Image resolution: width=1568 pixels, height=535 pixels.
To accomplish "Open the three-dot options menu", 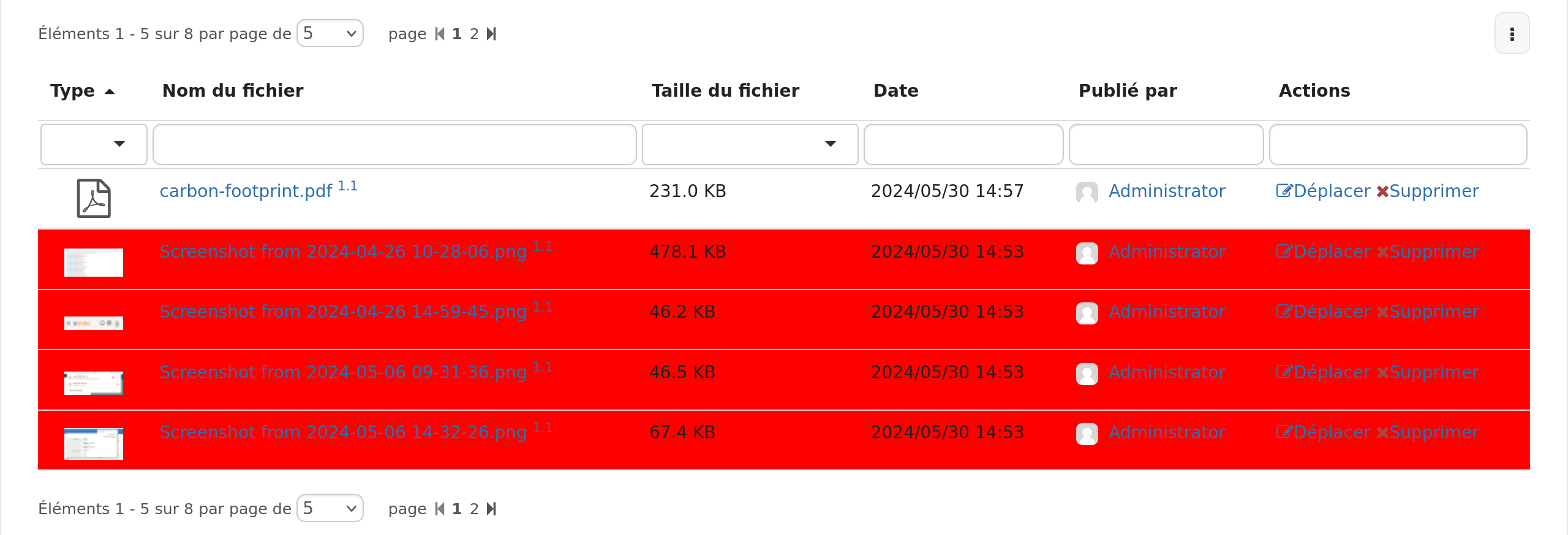I will pos(1512,34).
